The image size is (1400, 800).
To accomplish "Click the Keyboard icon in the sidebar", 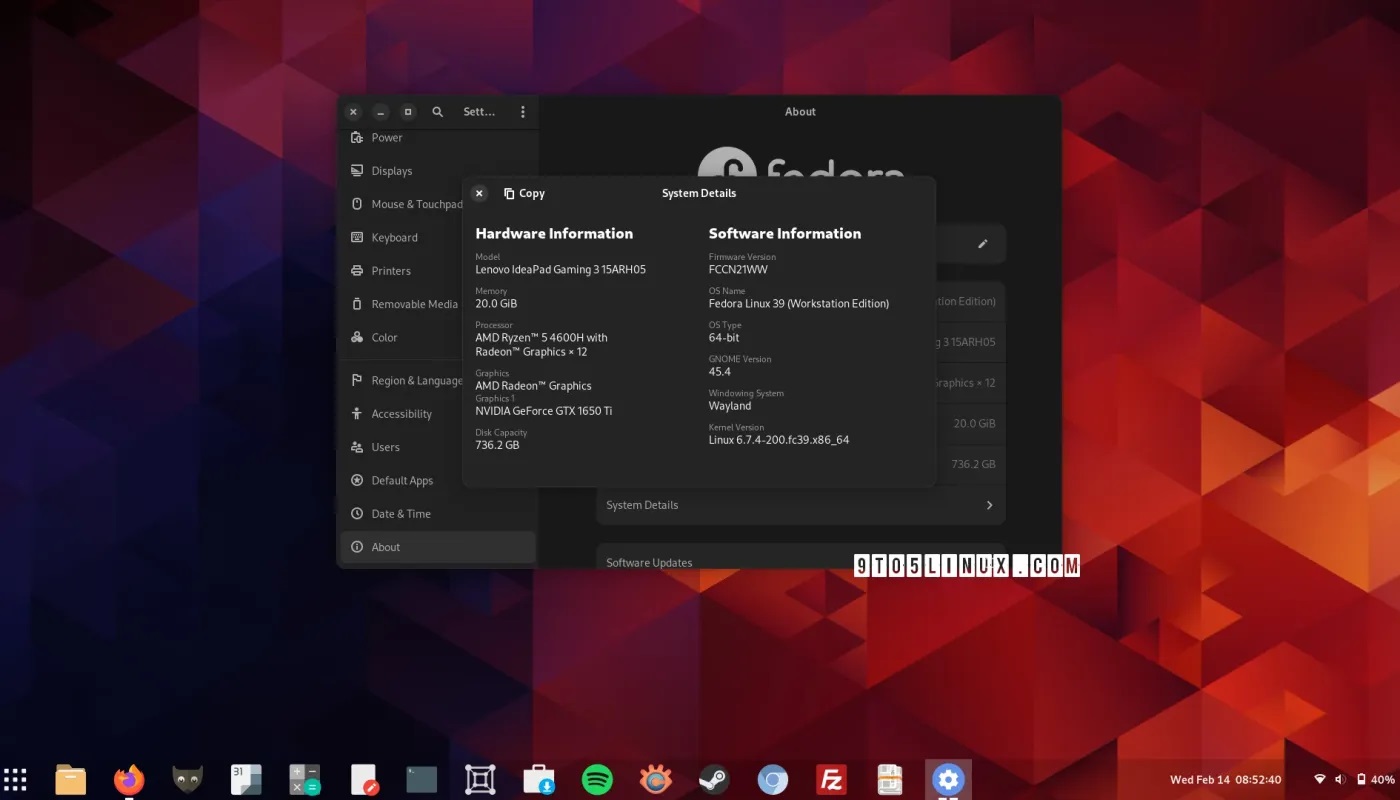I will coord(356,237).
